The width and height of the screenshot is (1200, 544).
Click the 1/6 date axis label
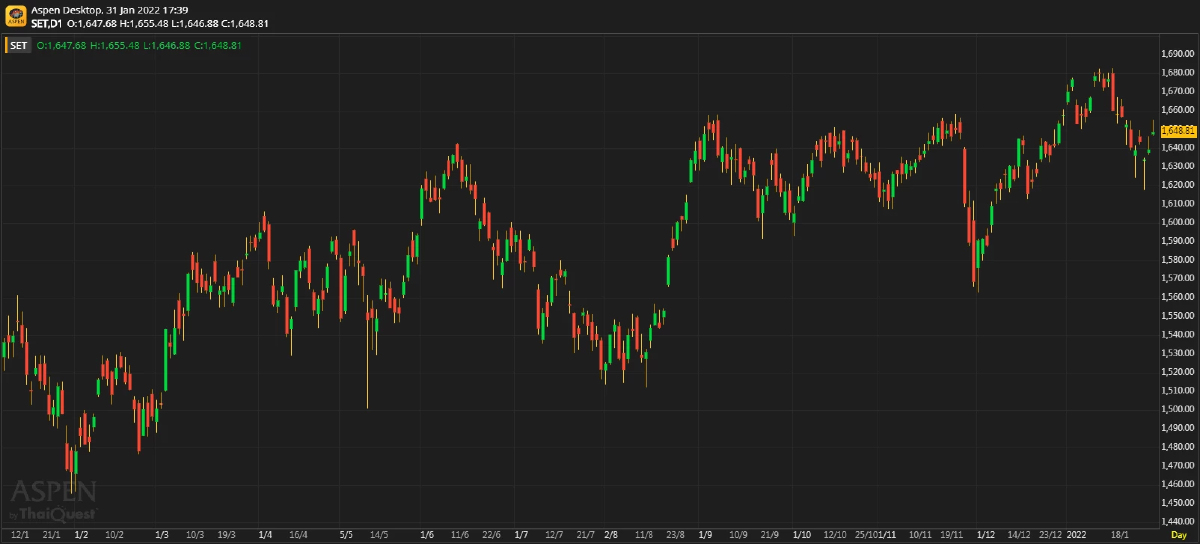[x=427, y=535]
